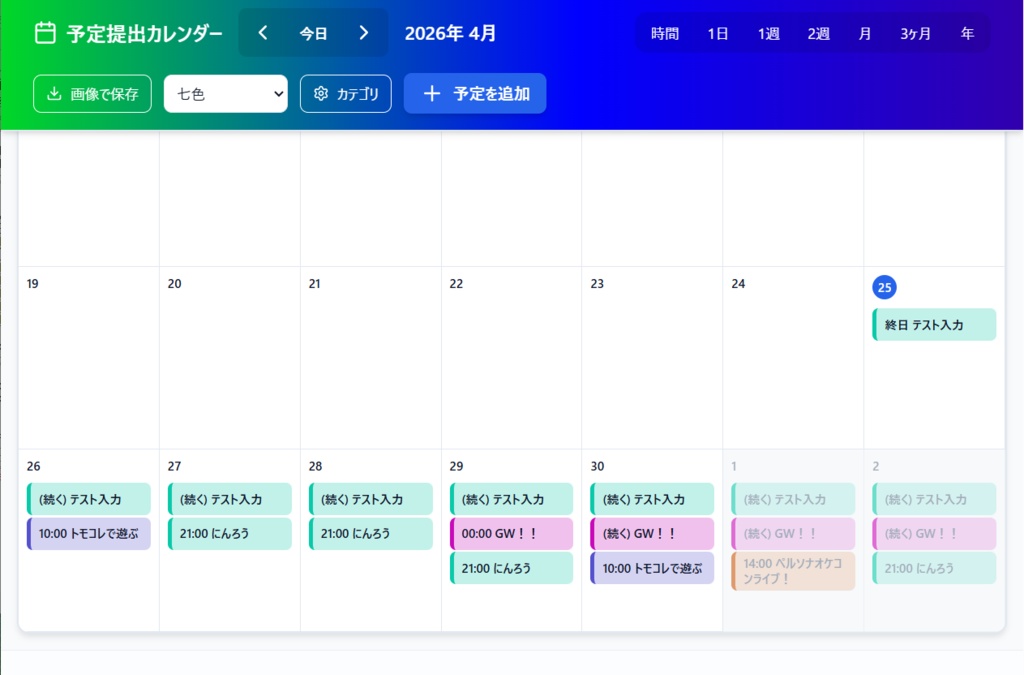1024x675 pixels.
Task: Open 14:00 ペルソナオケコンライブ！ event
Action: click(x=793, y=571)
